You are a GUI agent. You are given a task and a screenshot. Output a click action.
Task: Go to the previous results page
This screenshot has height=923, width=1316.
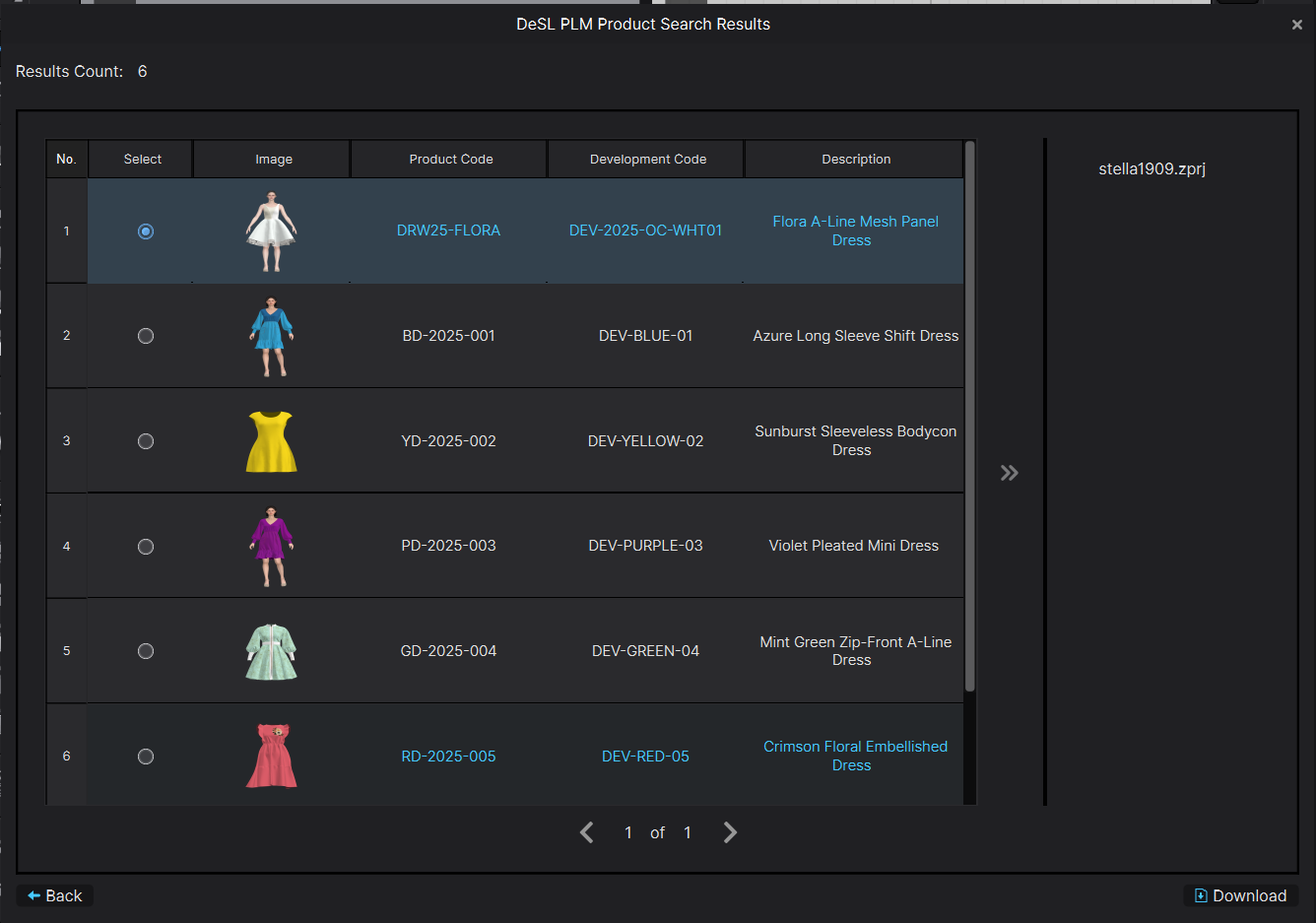coord(587,832)
